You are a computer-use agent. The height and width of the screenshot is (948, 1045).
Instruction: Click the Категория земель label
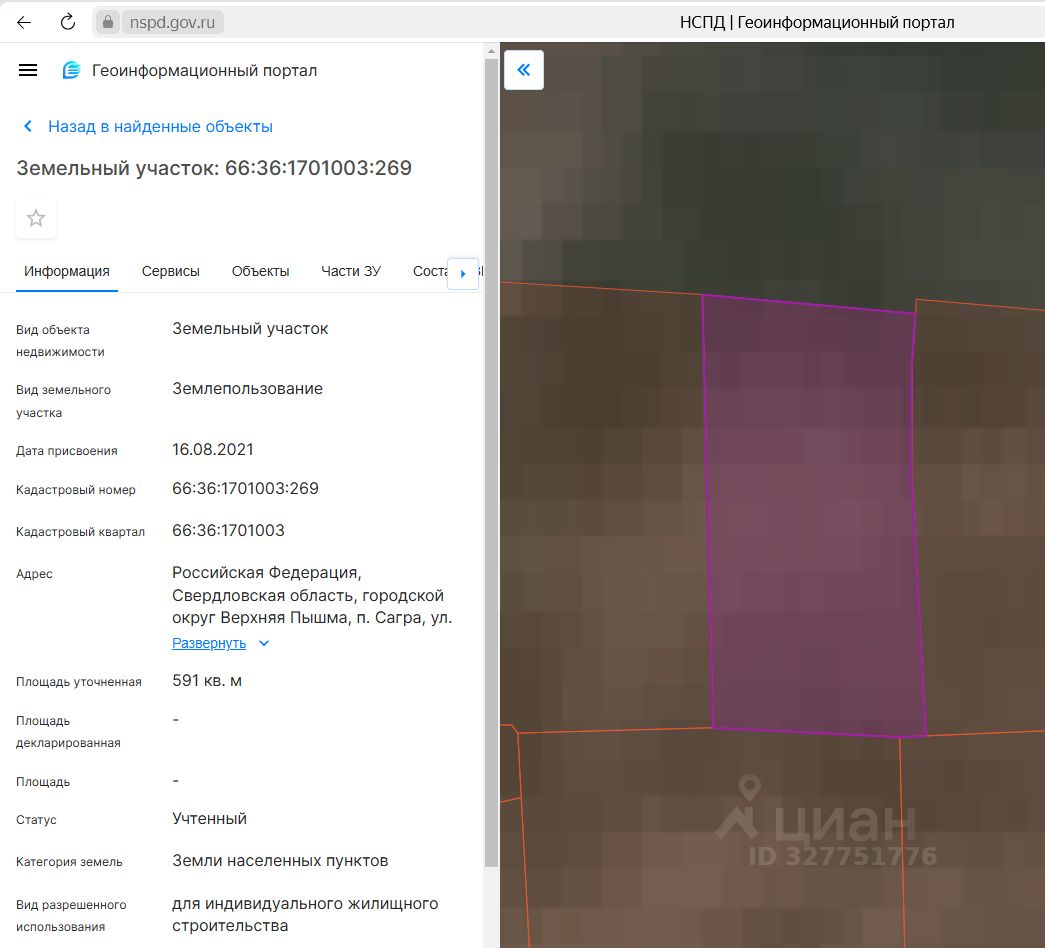tap(69, 862)
